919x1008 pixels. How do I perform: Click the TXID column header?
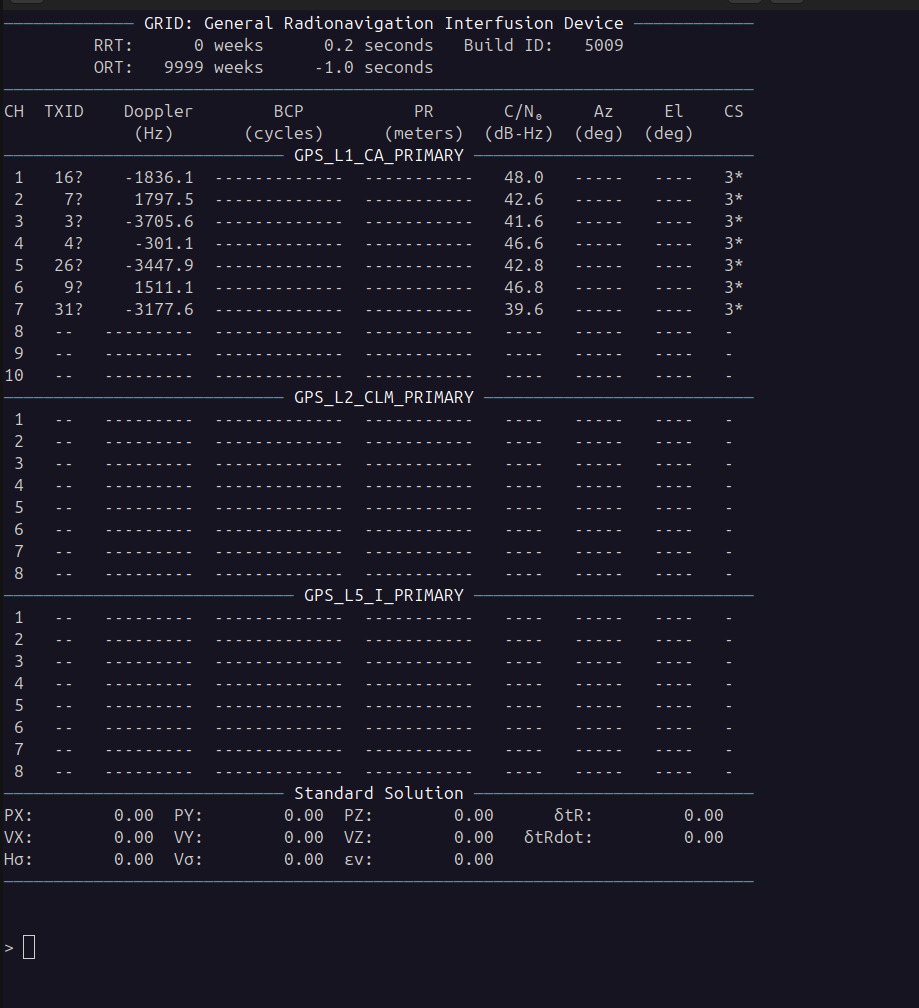[64, 112]
